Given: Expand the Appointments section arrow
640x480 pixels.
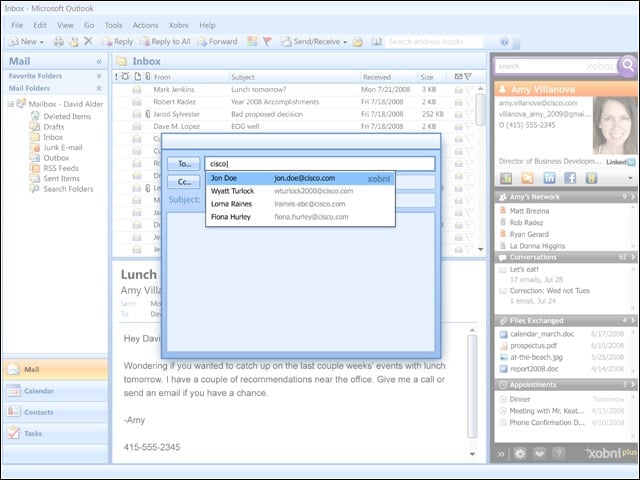Looking at the screenshot, I should point(633,384).
